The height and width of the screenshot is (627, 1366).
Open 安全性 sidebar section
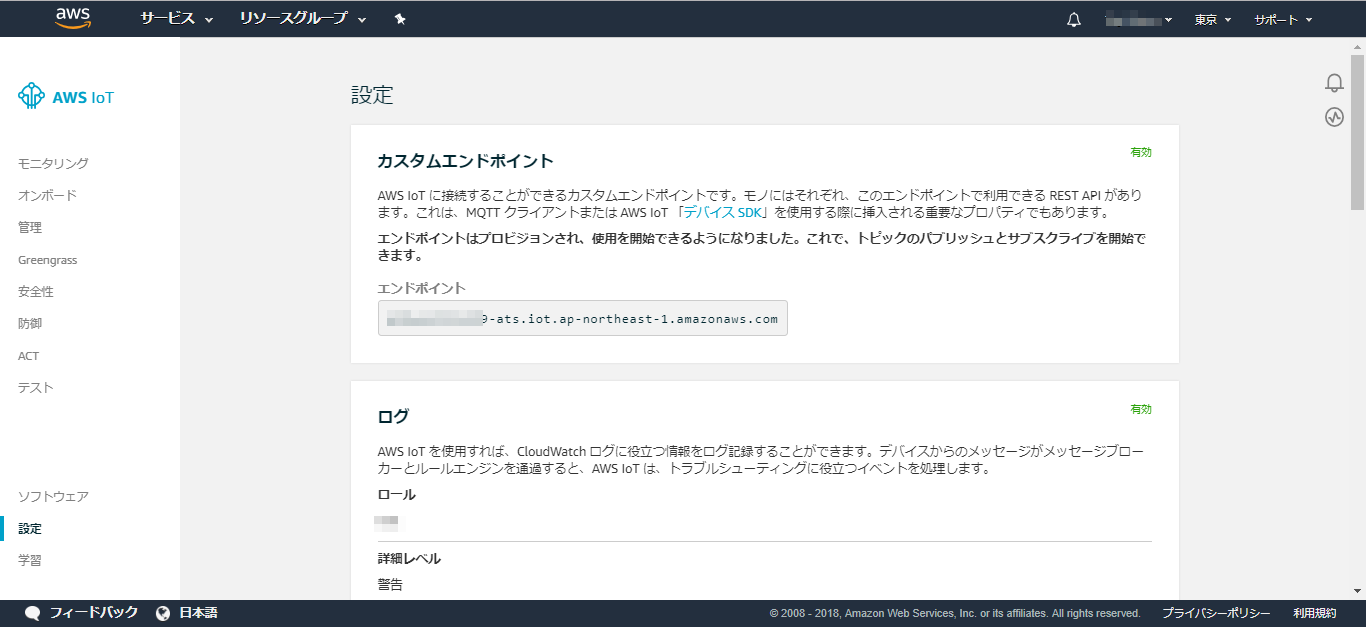36,291
